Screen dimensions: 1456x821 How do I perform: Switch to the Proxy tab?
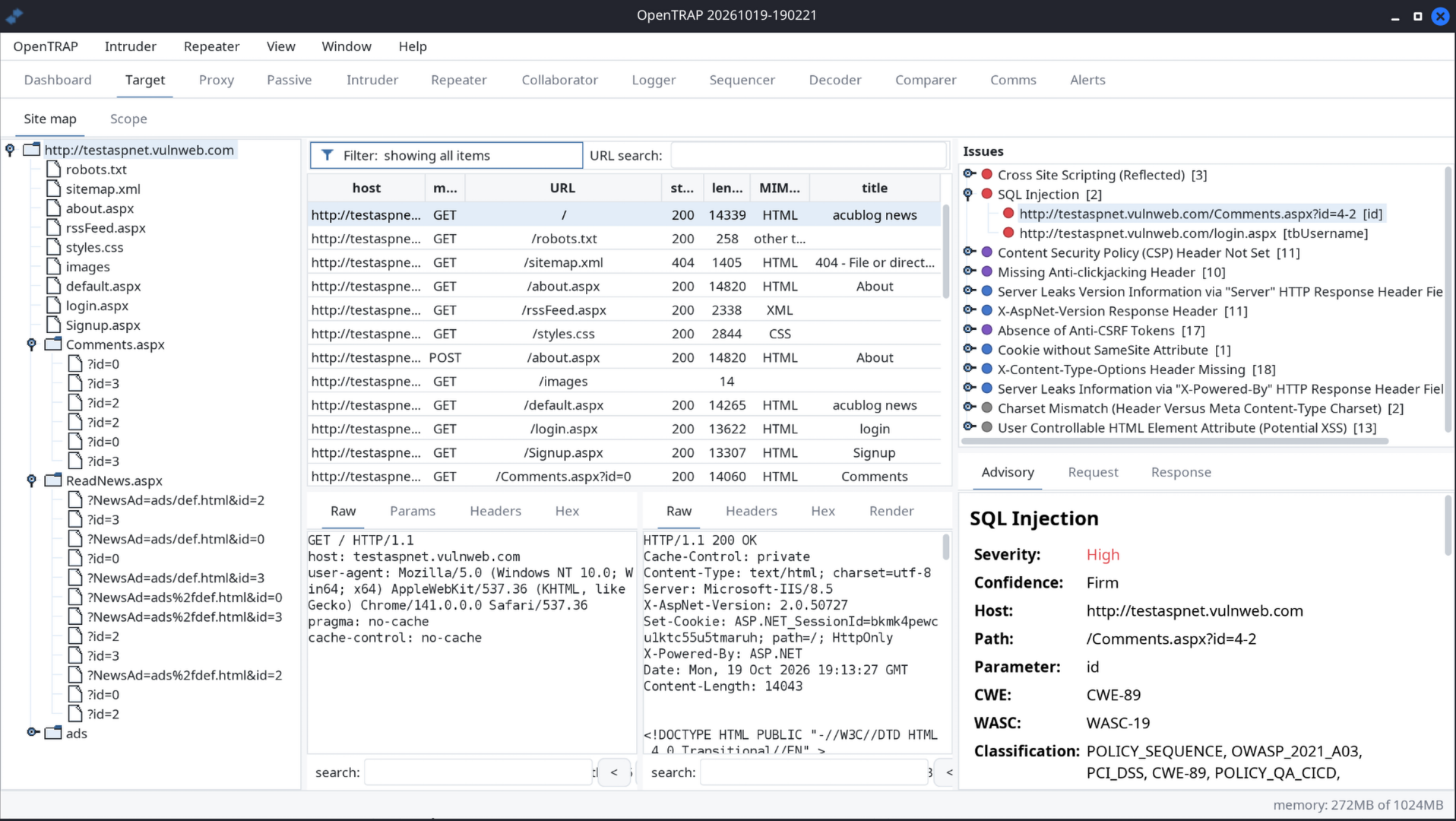[217, 80]
